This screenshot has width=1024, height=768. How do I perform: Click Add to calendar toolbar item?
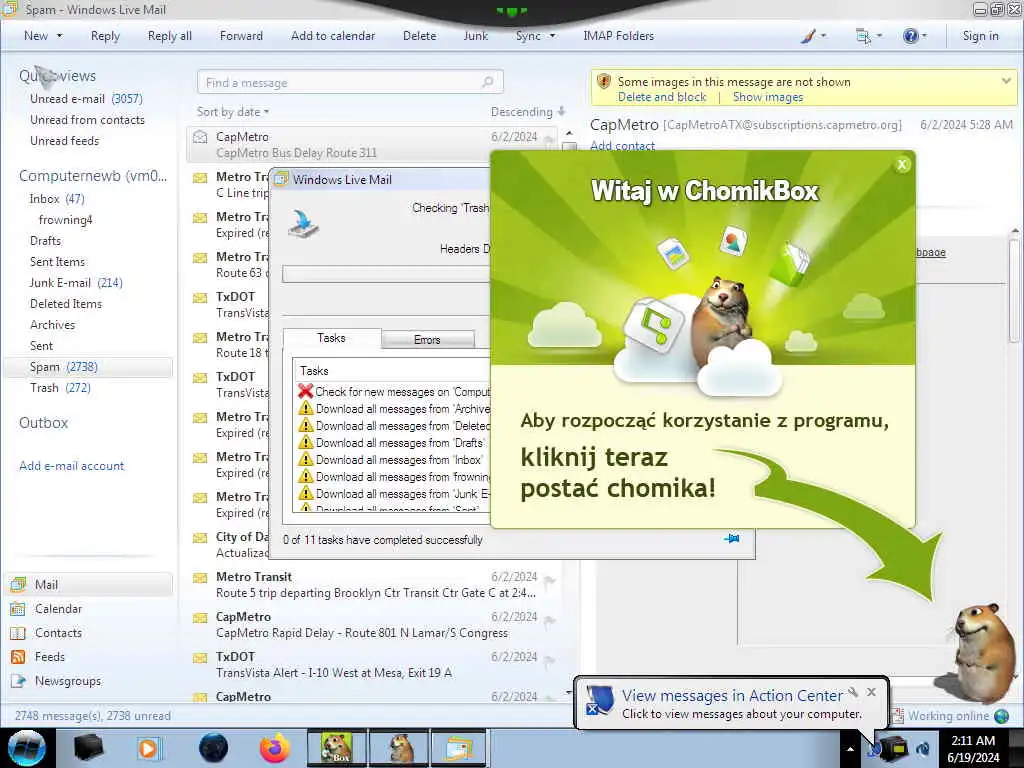[333, 36]
